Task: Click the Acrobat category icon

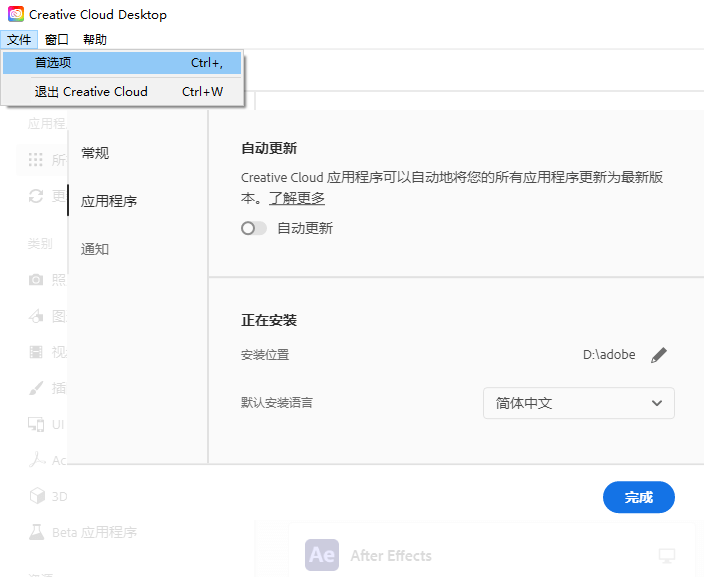Action: [x=37, y=460]
